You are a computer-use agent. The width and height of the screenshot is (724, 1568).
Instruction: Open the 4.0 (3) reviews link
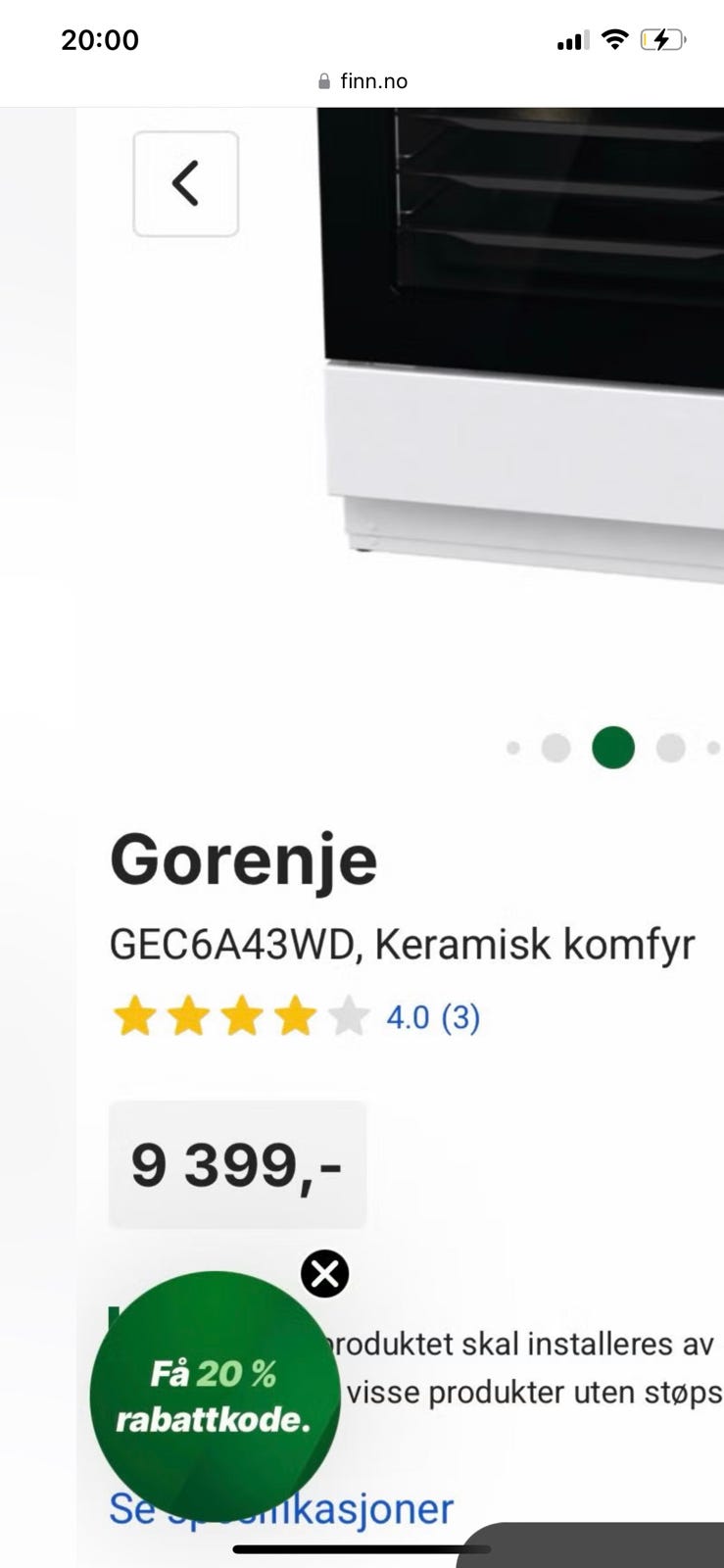433,1017
